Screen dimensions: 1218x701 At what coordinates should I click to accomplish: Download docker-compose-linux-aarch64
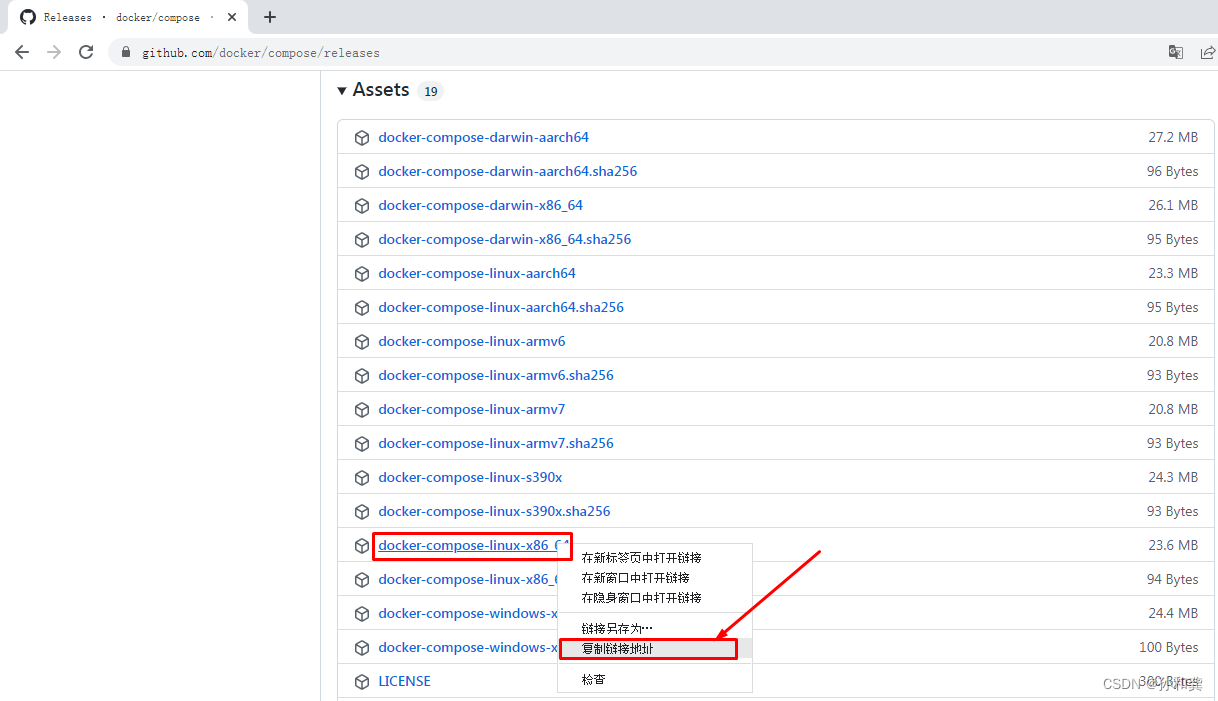click(477, 273)
